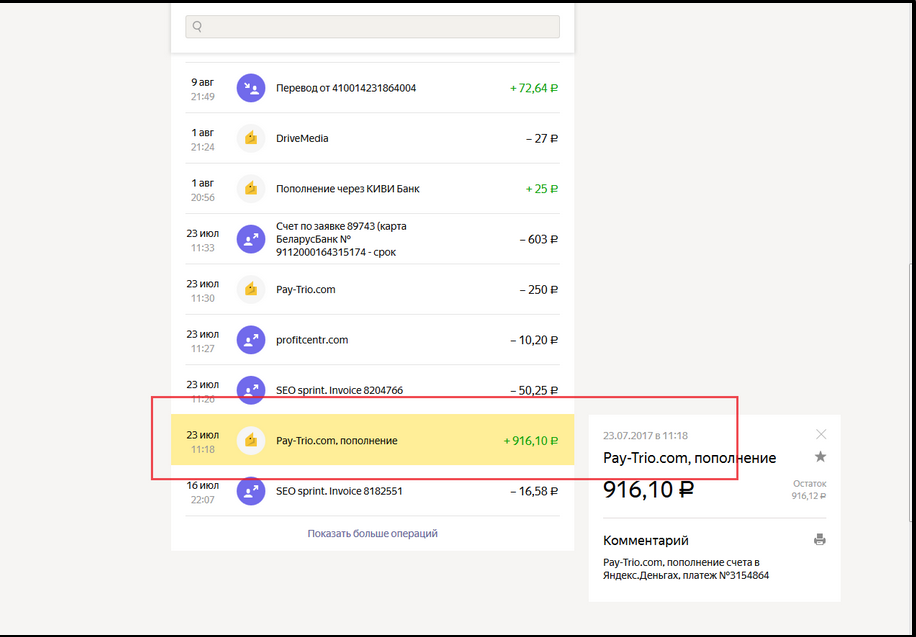
Task: Click the DriveMedia wallet icon
Action: (251, 139)
